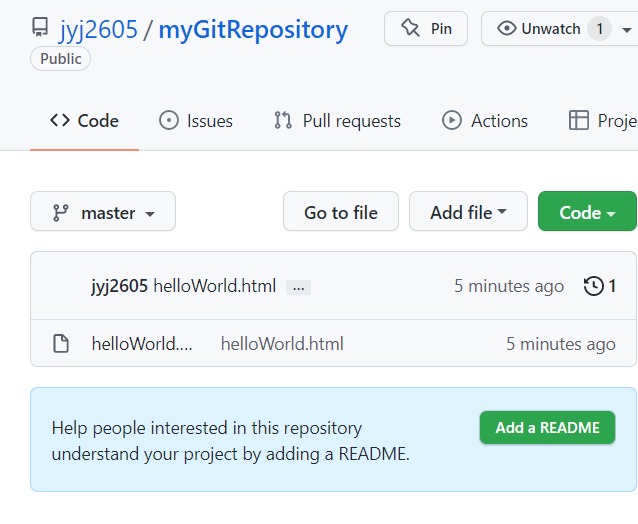This screenshot has width=638, height=524.
Task: Switch to the Issues tab
Action: point(196,121)
